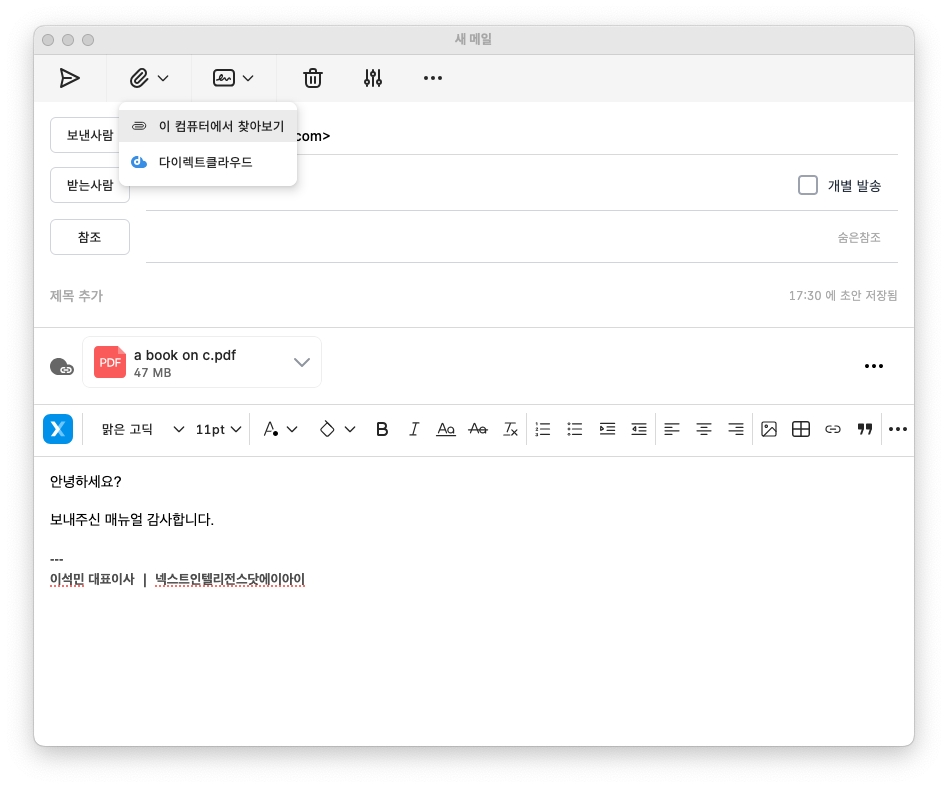Screen dimensions: 948x788
Task: Insert an image with the picture icon
Action: tap(768, 429)
